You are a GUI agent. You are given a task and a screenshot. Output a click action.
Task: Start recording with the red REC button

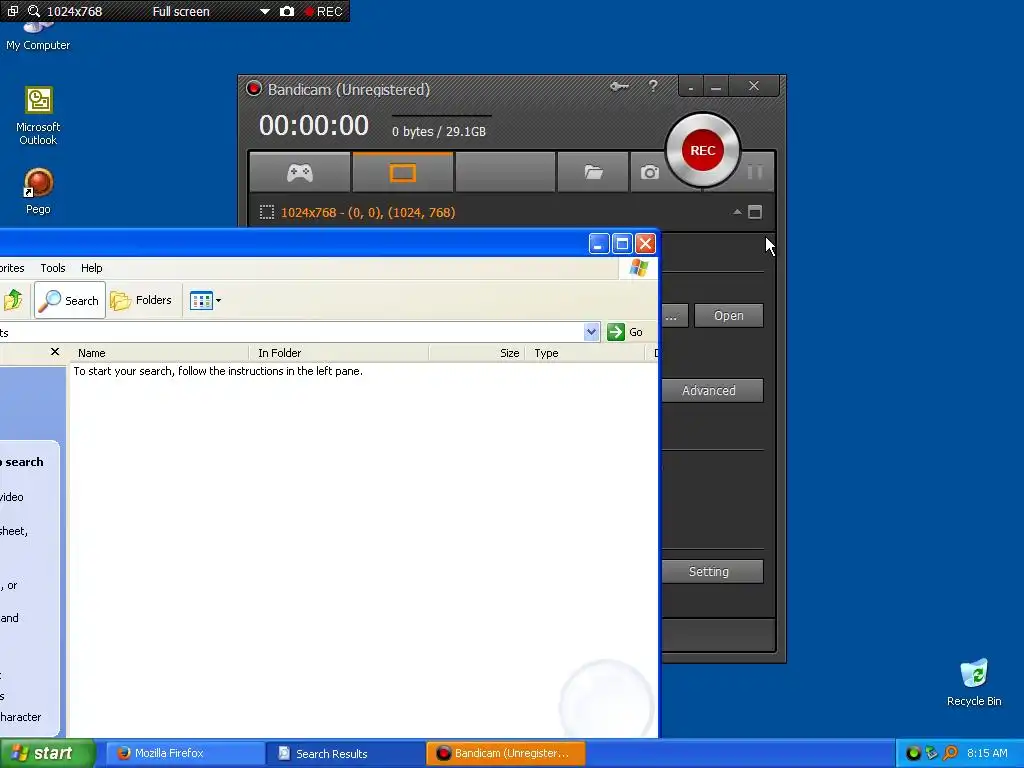(x=703, y=150)
